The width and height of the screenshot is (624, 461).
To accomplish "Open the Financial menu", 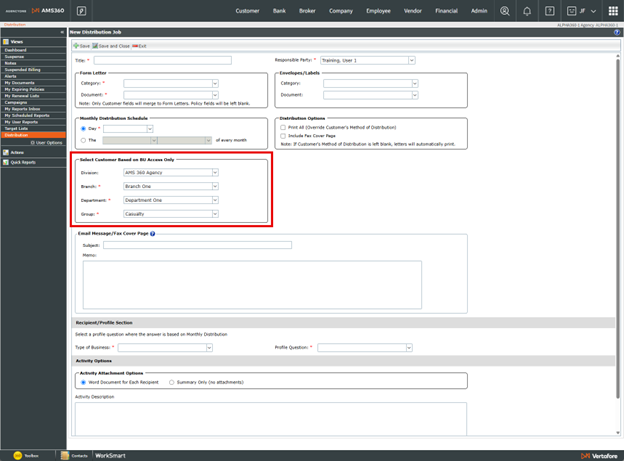I will (x=446, y=11).
